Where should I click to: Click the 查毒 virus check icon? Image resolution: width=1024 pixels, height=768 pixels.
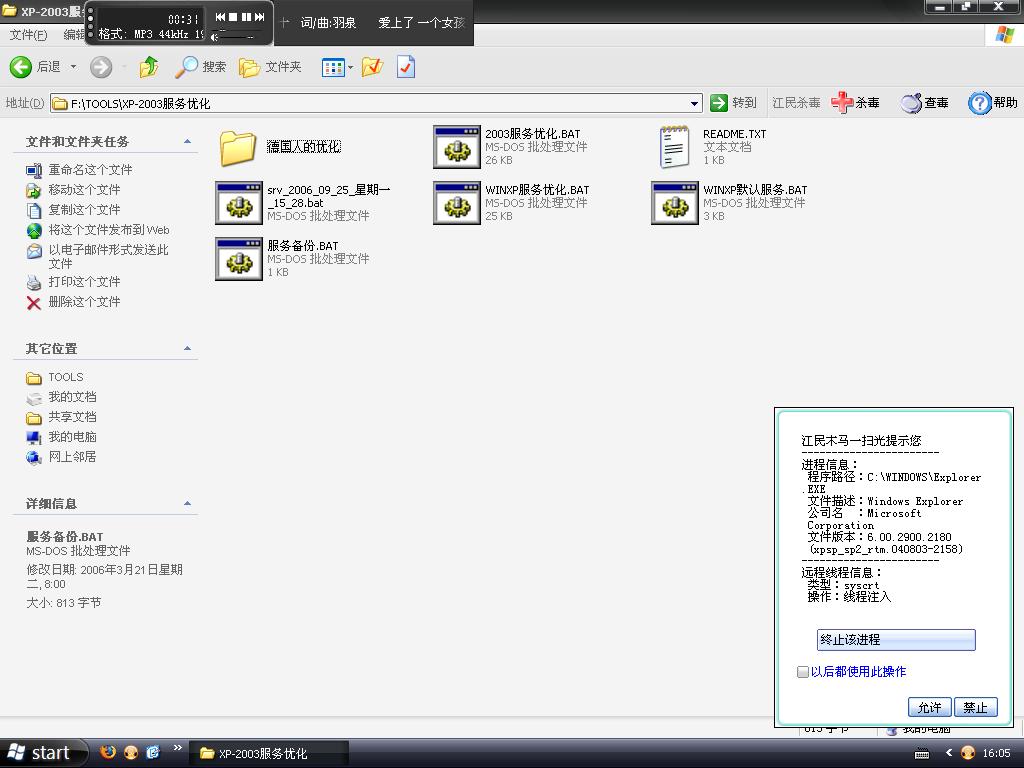[x=925, y=102]
